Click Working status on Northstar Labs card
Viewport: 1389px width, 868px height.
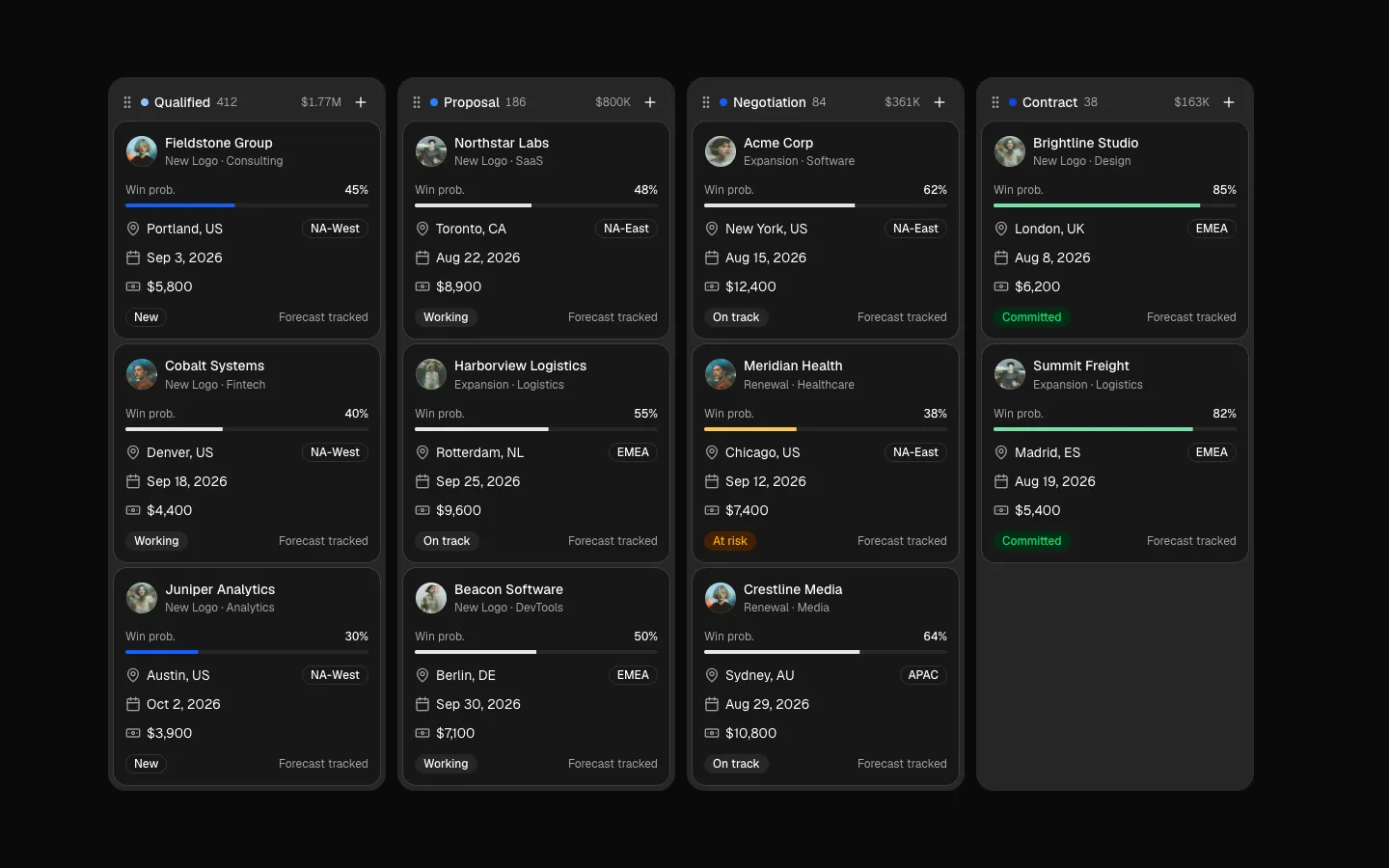click(446, 317)
